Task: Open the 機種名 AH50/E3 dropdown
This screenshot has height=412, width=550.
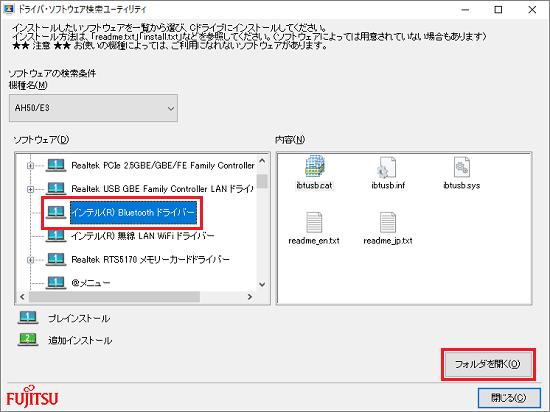Action: (x=93, y=108)
